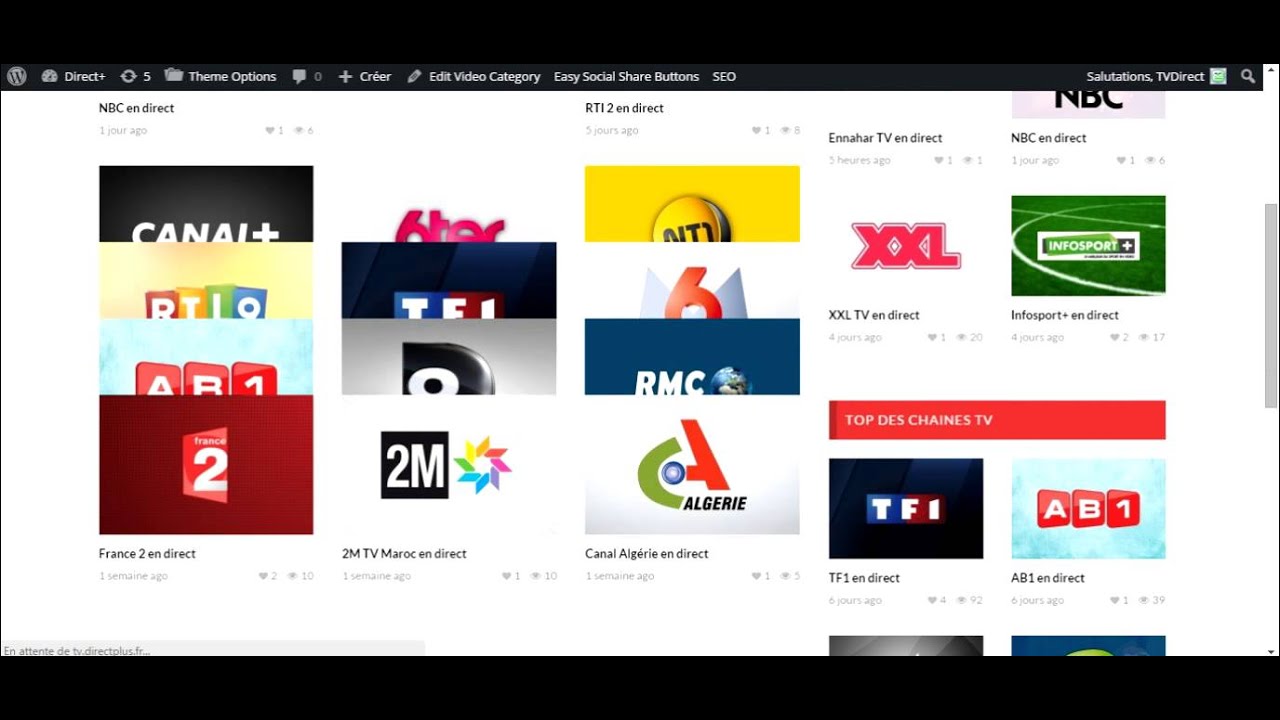Like the top-left NBC en direct post
The height and width of the screenshot is (720, 1280).
coord(270,131)
